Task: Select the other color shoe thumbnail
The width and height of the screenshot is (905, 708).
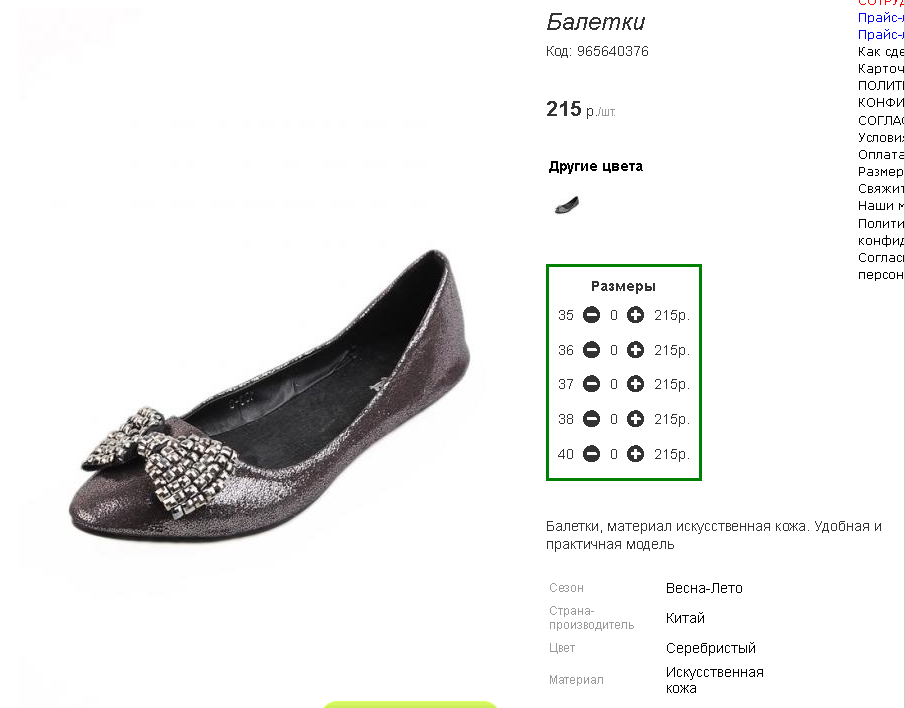Action: [567, 205]
